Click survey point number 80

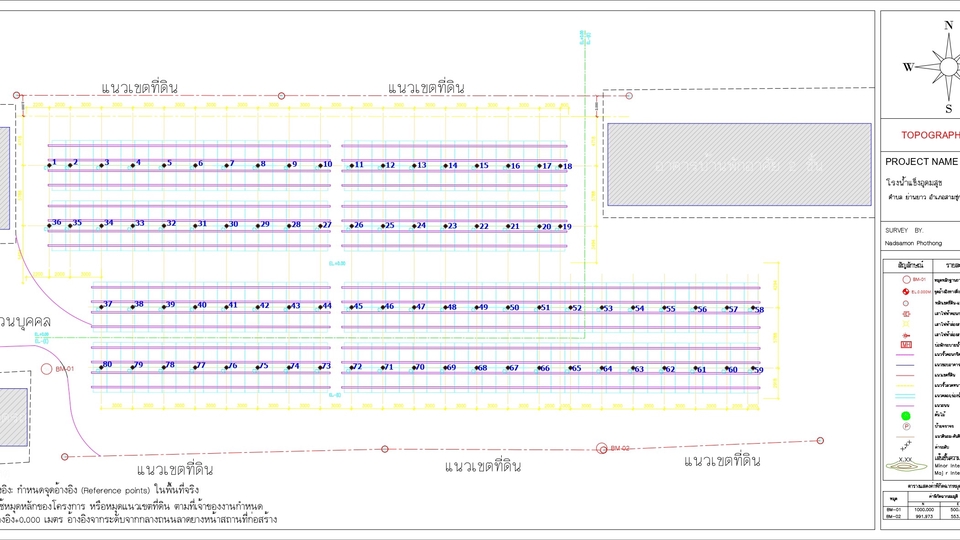(x=104, y=365)
